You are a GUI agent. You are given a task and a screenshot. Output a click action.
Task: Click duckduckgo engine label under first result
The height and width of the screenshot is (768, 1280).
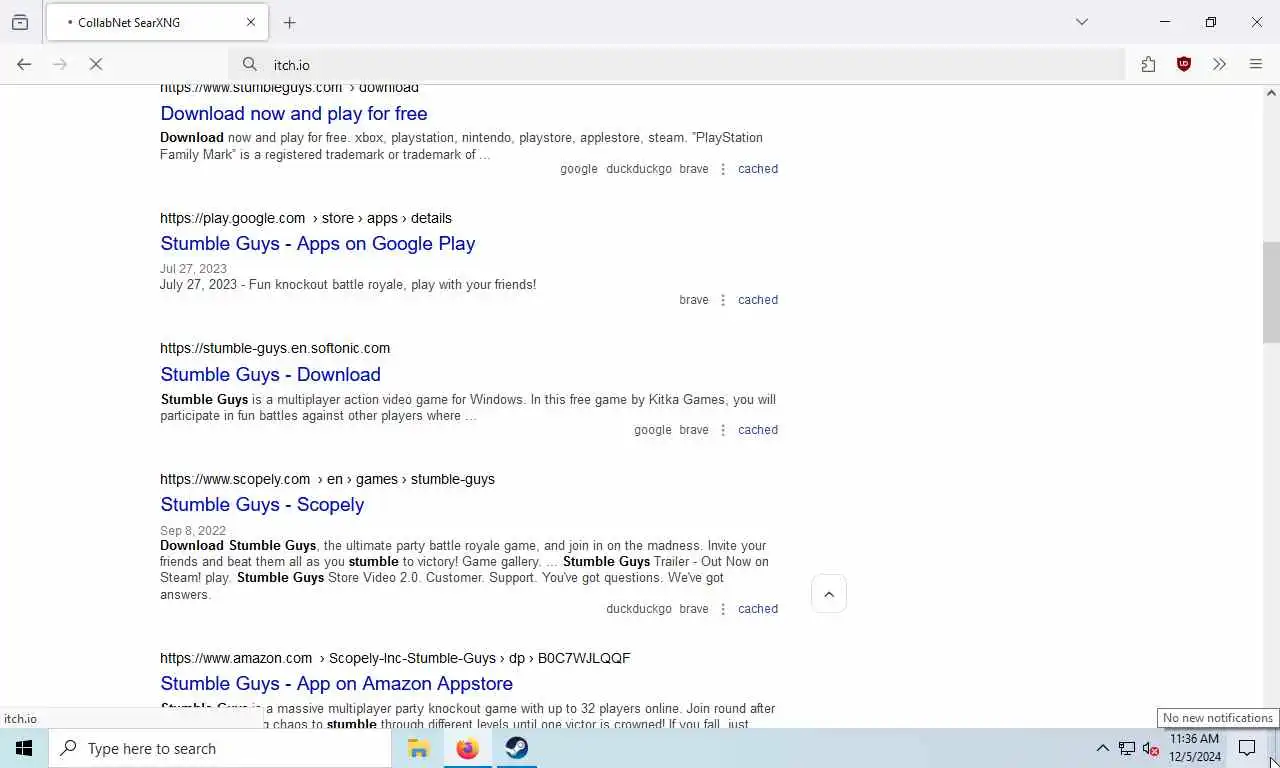[x=639, y=169]
